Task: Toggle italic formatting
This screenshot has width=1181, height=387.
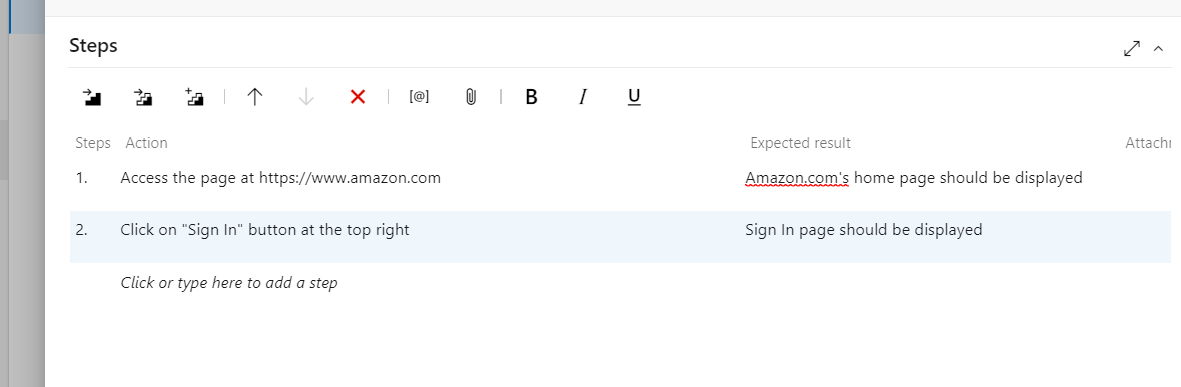Action: 582,97
